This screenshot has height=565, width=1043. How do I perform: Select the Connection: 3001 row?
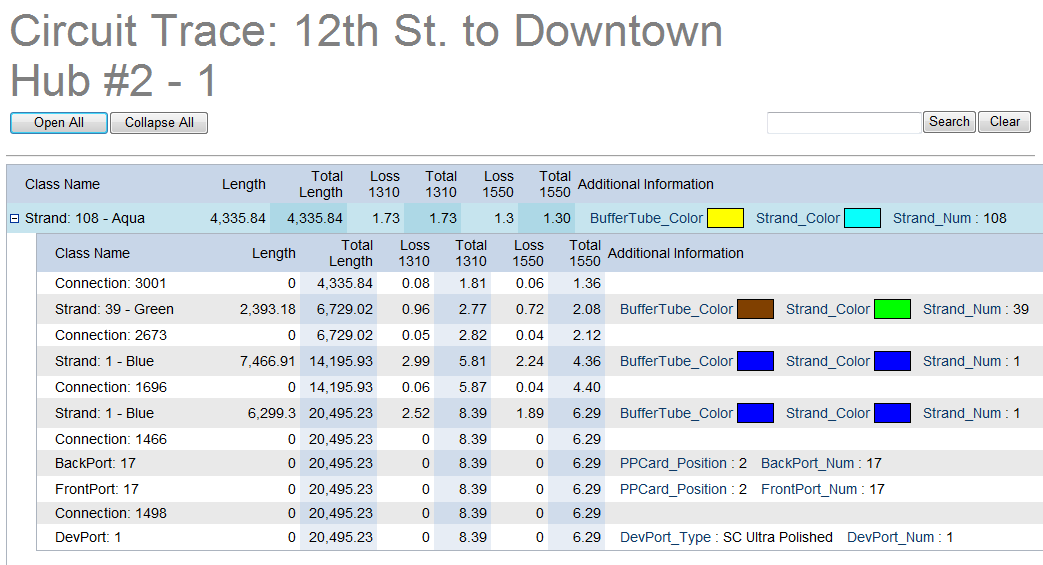click(x=111, y=283)
